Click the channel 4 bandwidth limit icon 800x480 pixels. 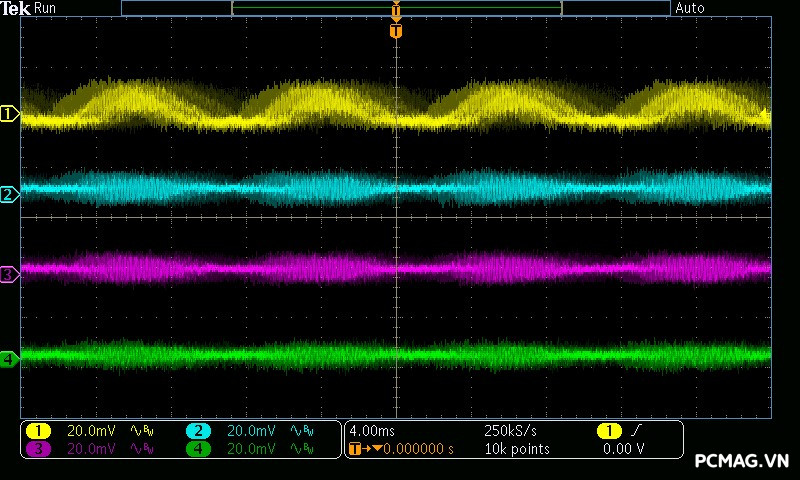(300, 449)
